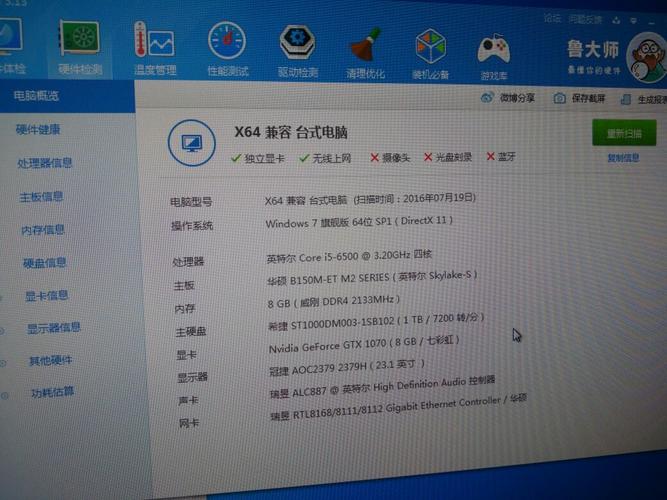This screenshot has height=500, width=667.
Task: Click the ALC887 sound card value
Action: click(x=382, y=387)
